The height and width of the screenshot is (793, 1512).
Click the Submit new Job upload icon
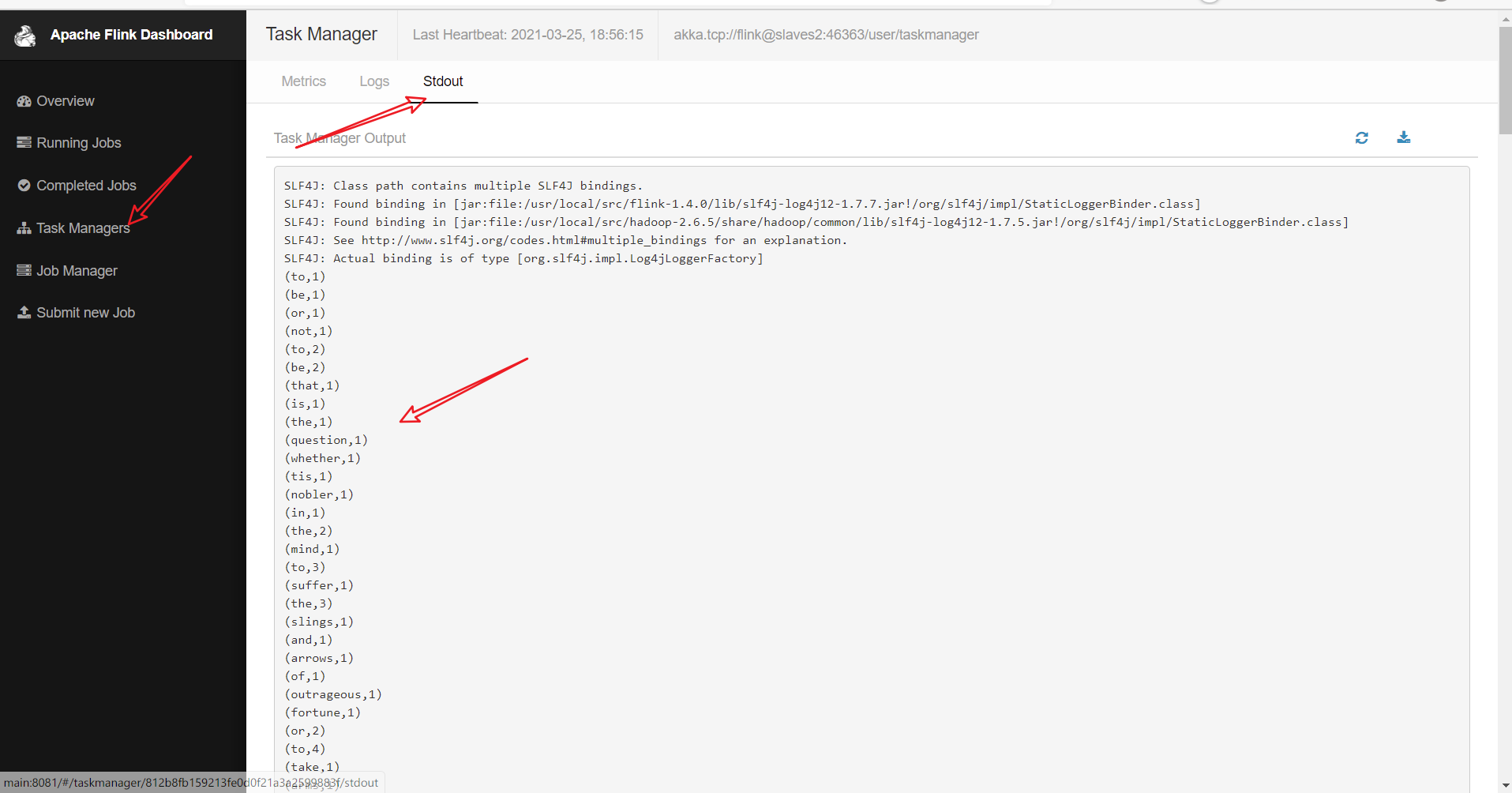coord(24,313)
